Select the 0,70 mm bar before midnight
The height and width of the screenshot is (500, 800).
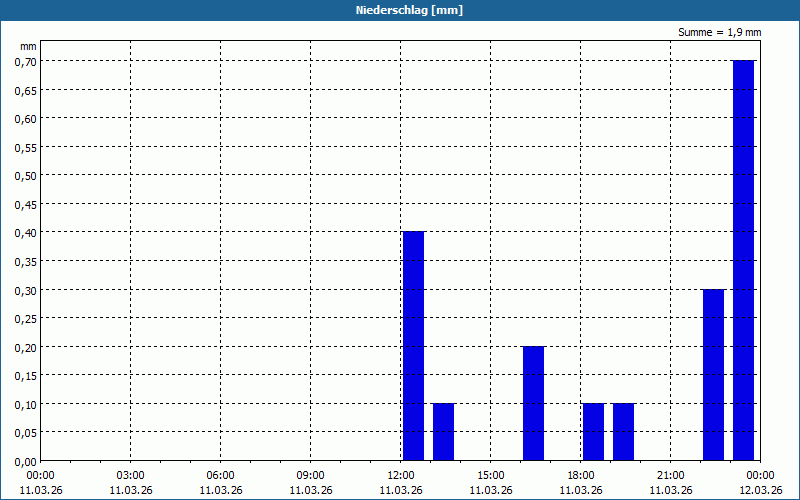tap(743, 260)
